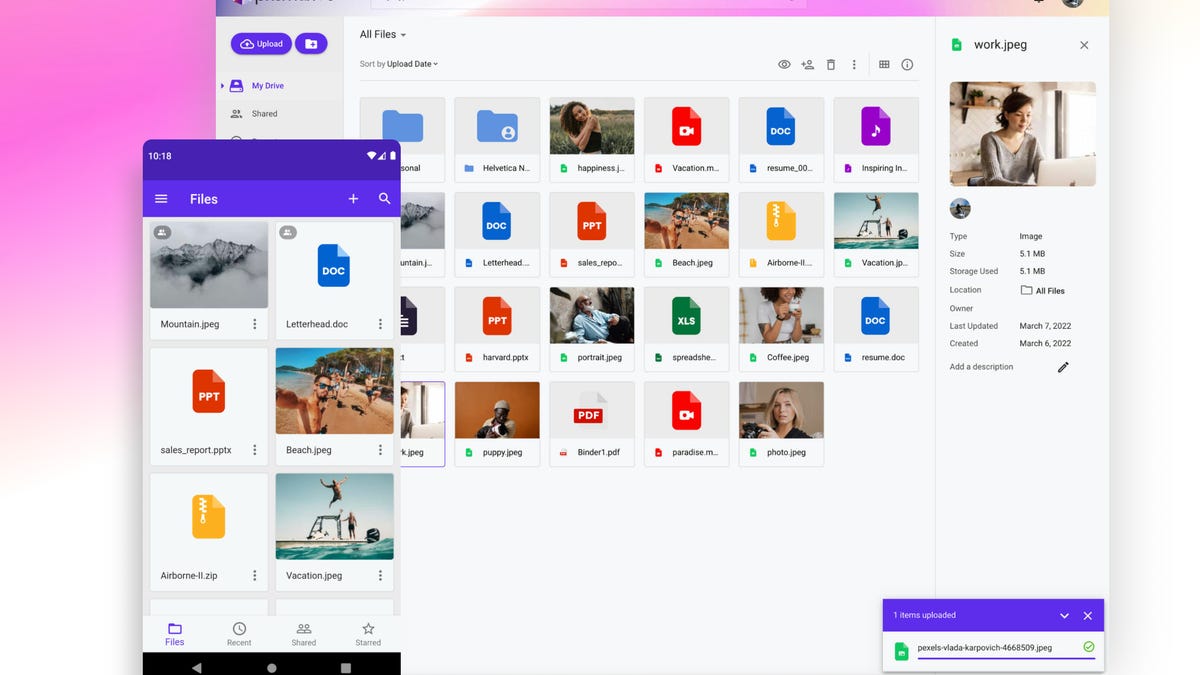Viewport: 1200px width, 675px height.
Task: Open the Vacation.m... video file icon
Action: [x=686, y=127]
